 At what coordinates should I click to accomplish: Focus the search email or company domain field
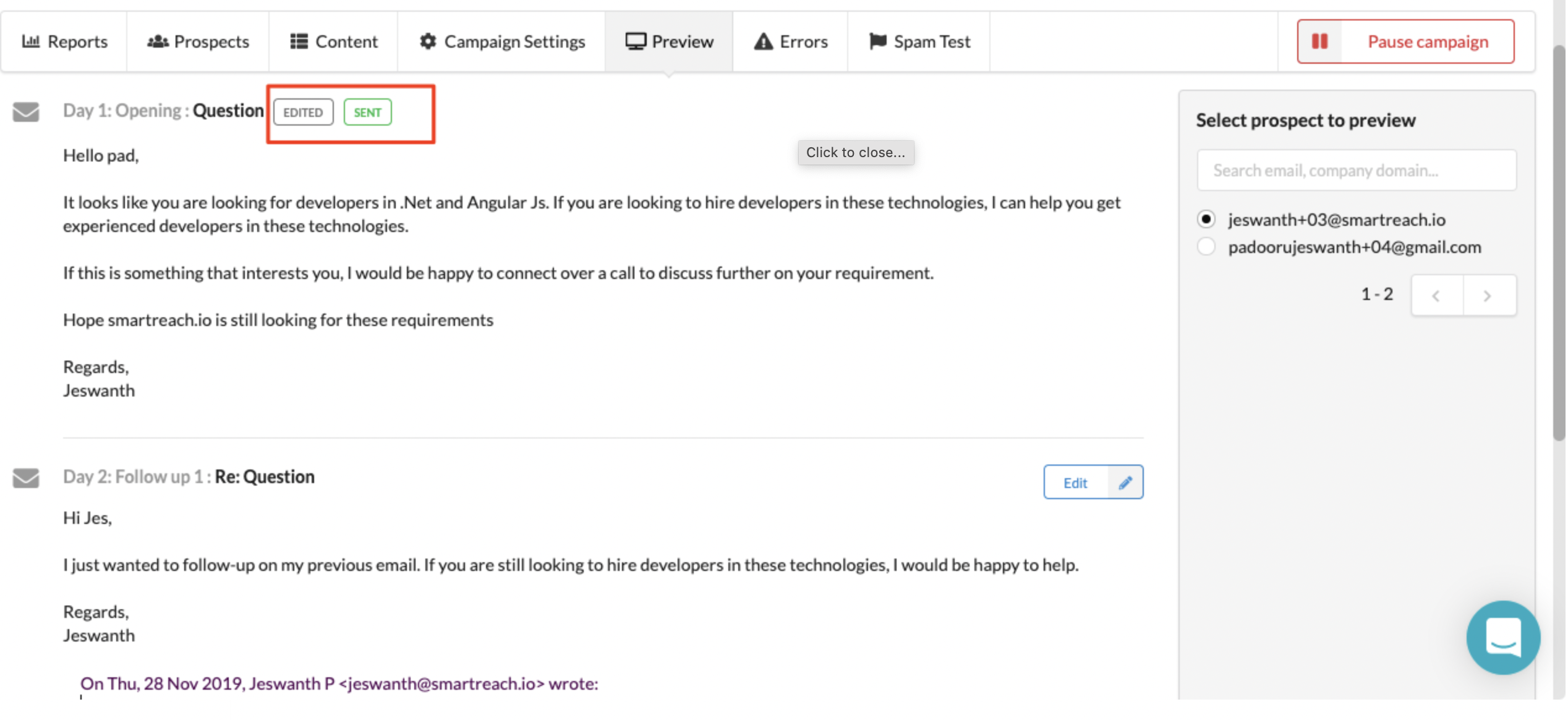coord(1356,171)
